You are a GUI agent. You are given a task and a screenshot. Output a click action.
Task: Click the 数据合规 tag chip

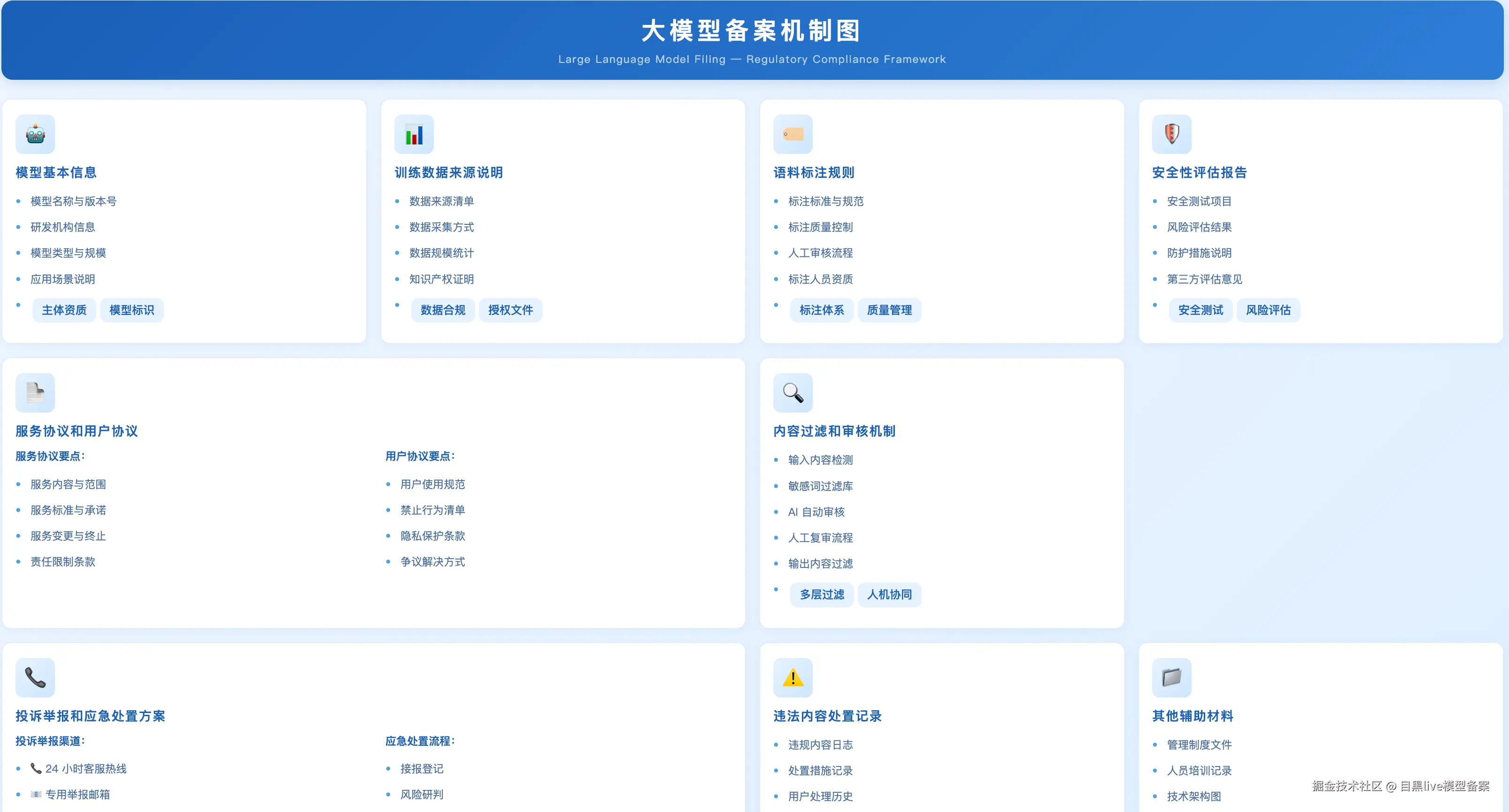(x=442, y=310)
